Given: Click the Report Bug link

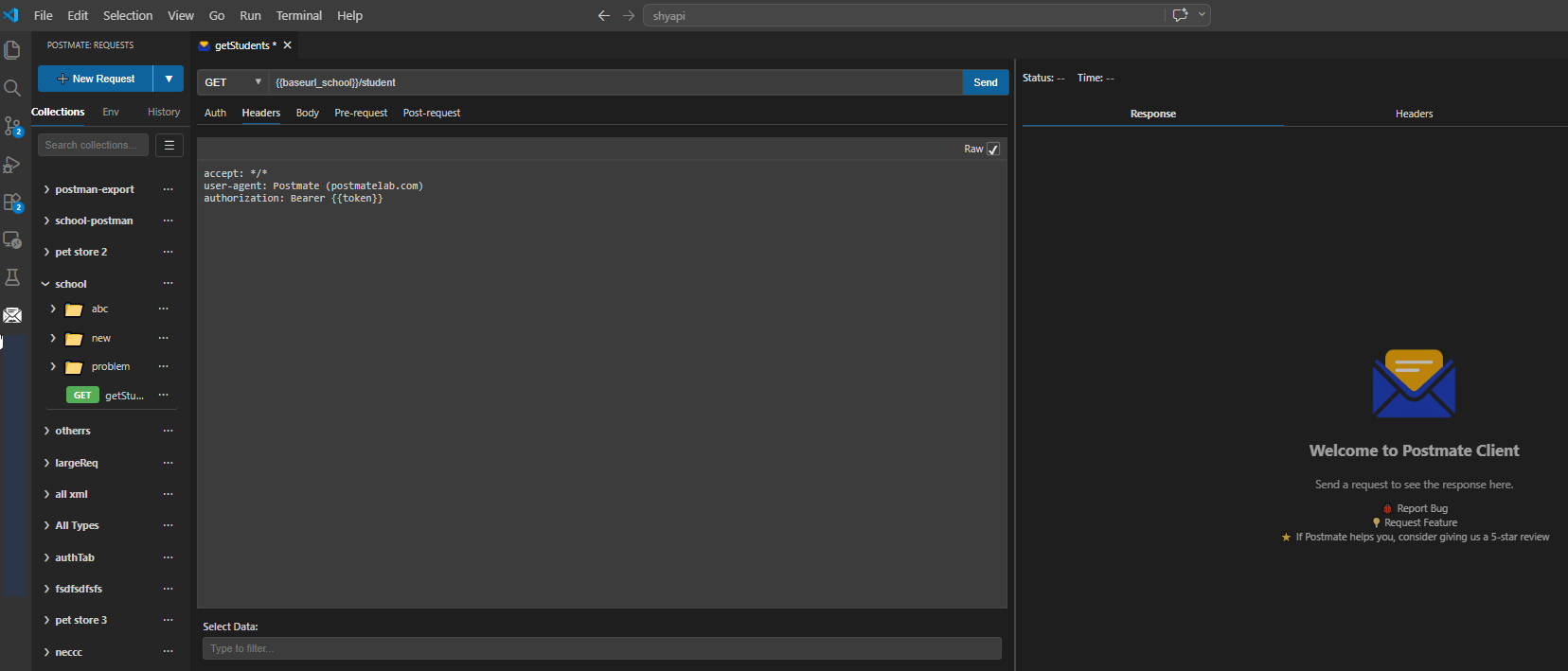Looking at the screenshot, I should pyautogui.click(x=1422, y=508).
